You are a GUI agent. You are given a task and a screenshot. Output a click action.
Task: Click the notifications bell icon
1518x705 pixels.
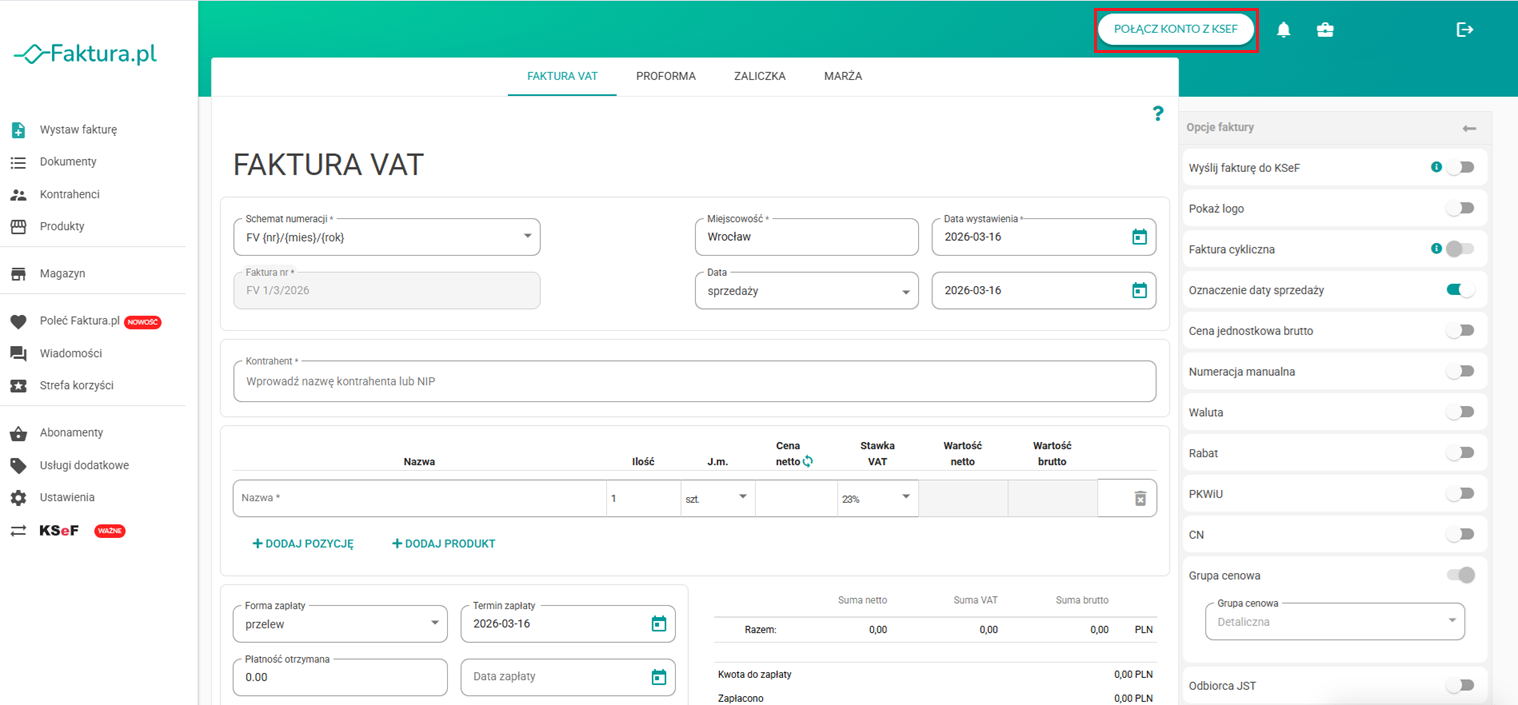tap(1283, 30)
